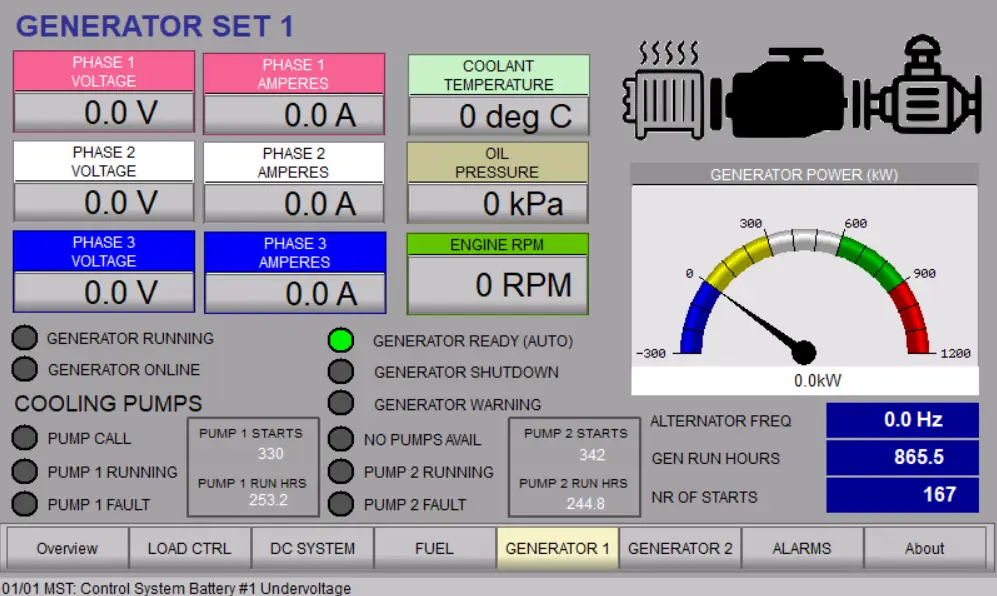Viewport: 997px width, 596px height.
Task: Open the ALARMS tab
Action: click(x=801, y=548)
